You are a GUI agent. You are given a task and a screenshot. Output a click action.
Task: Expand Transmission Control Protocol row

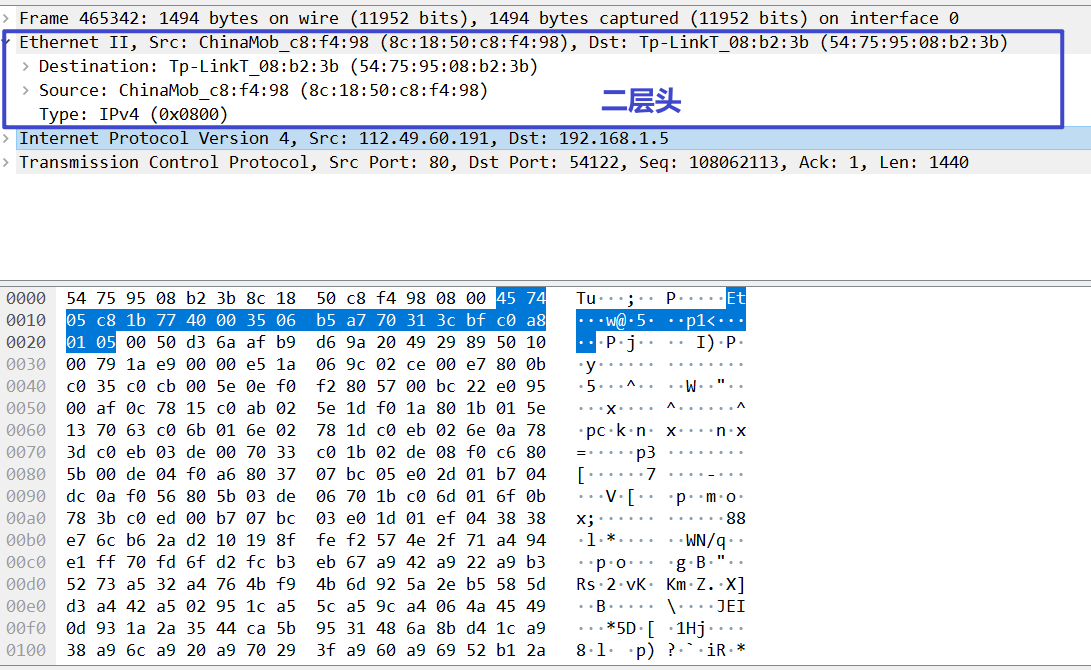[x=6, y=163]
